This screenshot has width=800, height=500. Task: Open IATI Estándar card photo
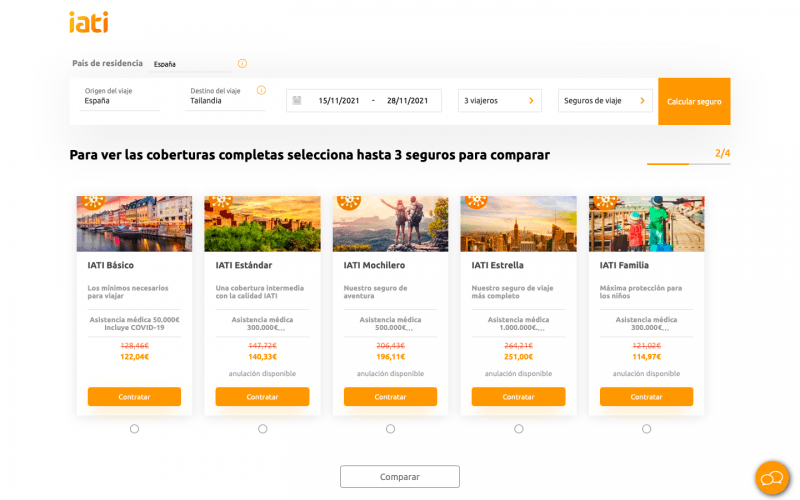262,223
